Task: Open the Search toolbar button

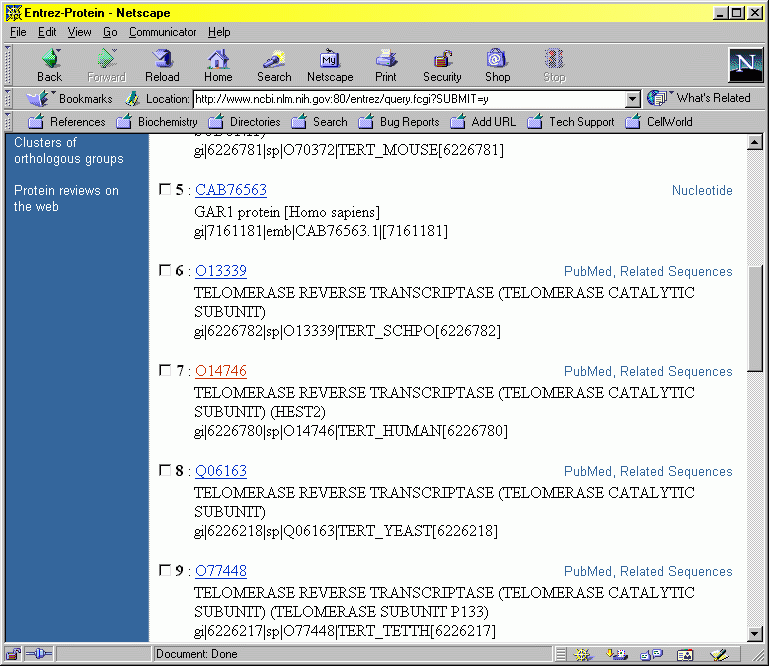Action: [274, 66]
